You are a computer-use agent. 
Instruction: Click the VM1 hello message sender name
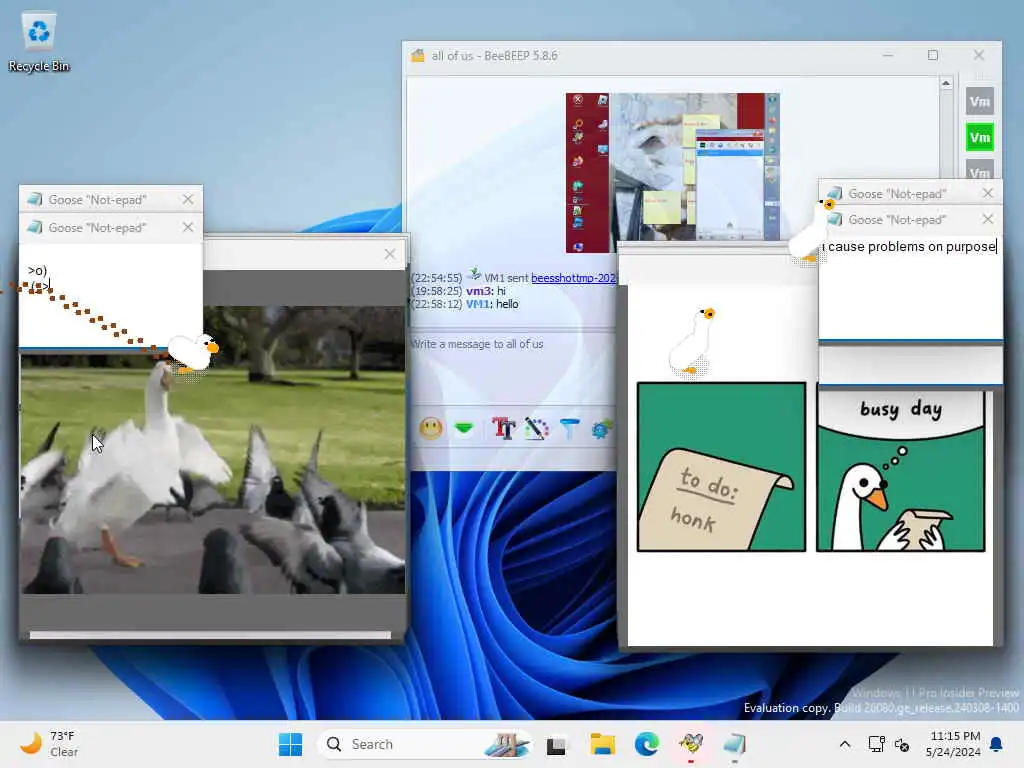(x=477, y=304)
